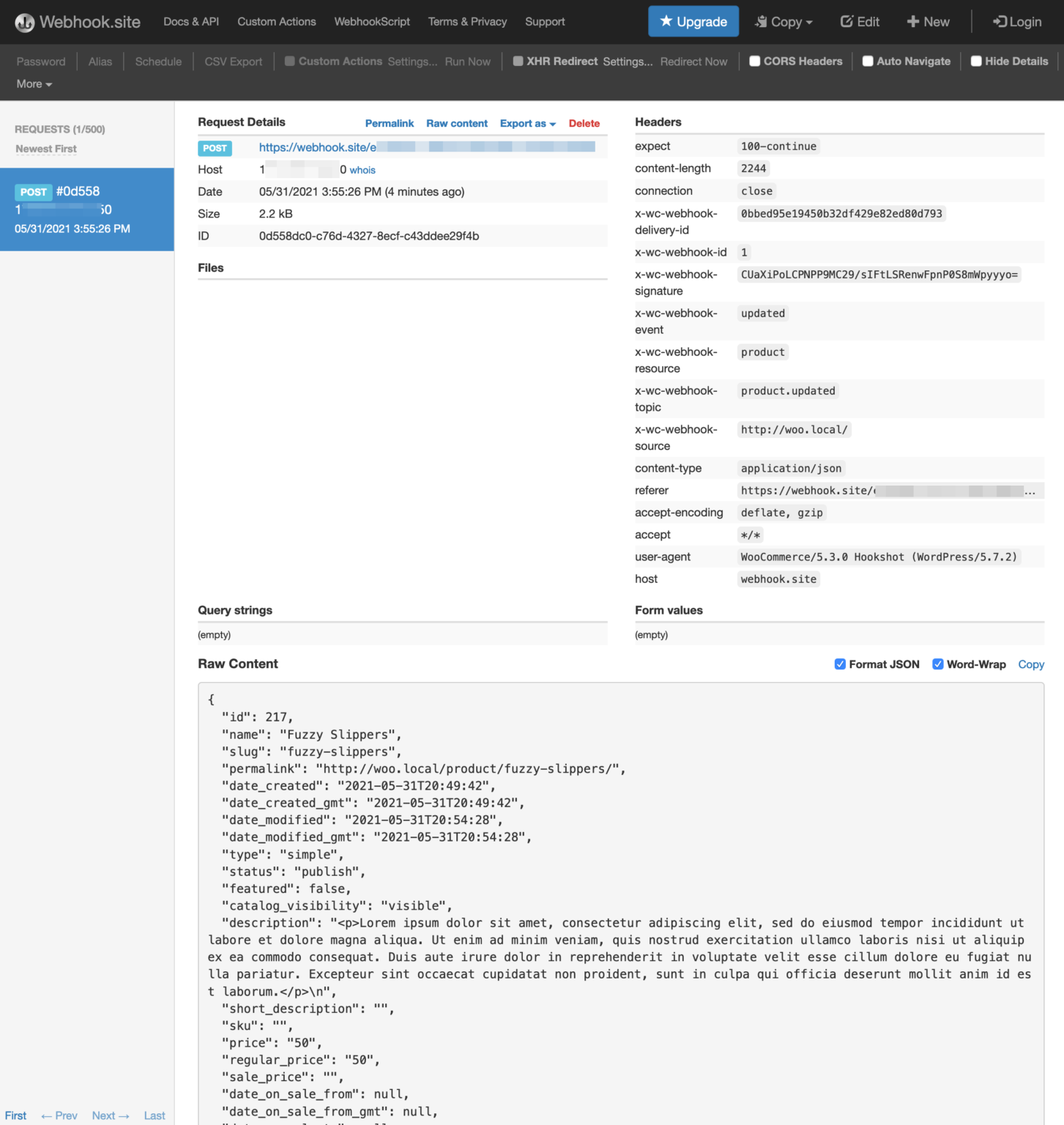This screenshot has width=1064, height=1125.
Task: Click Raw content to view payload
Action: coord(456,123)
